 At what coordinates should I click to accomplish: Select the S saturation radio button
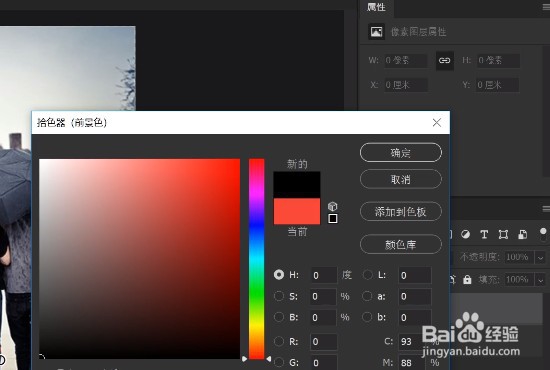(279, 296)
